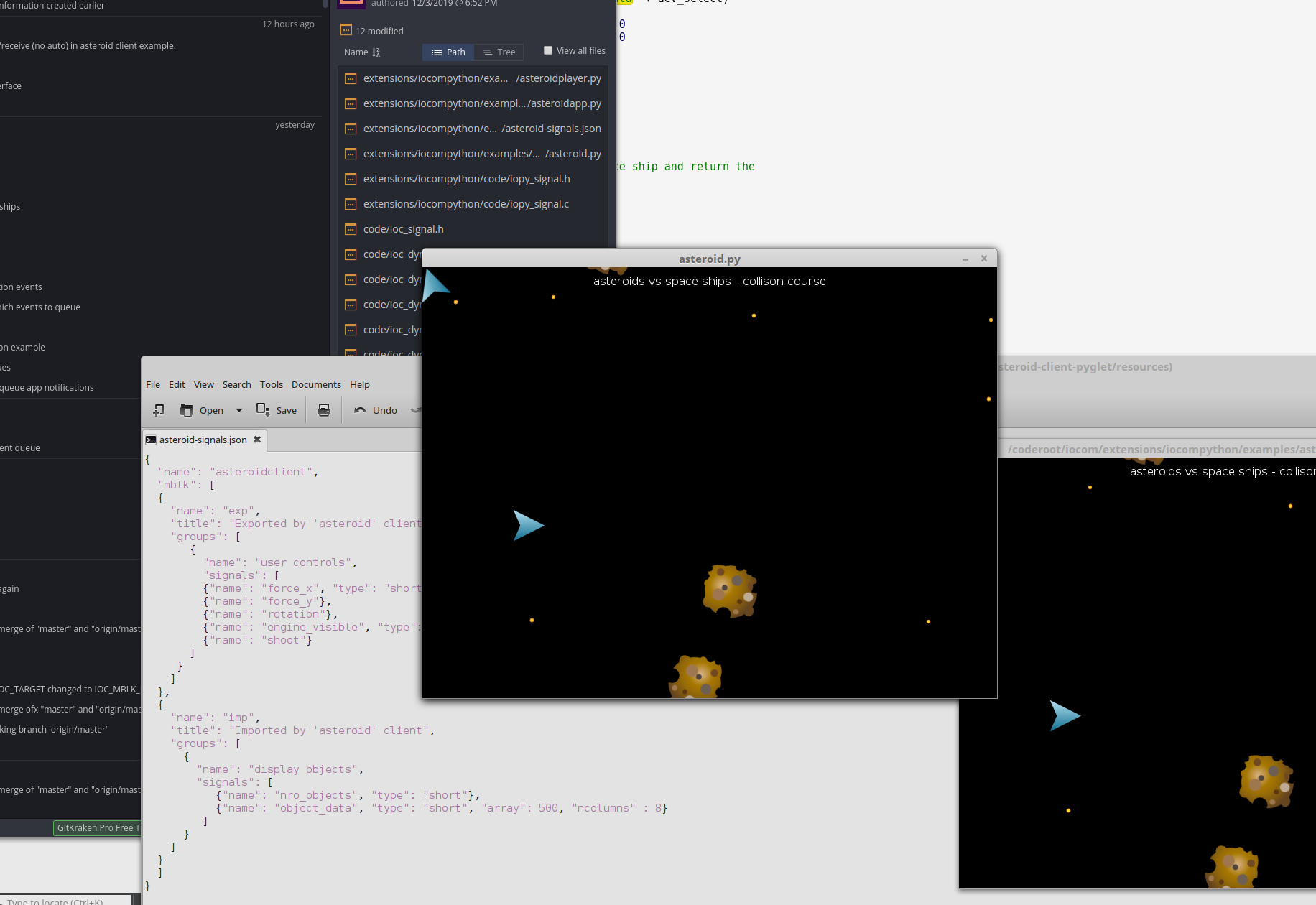Select the '12 hours ago' commit entry
Image resolution: width=1316 pixels, height=905 pixels.
click(288, 24)
